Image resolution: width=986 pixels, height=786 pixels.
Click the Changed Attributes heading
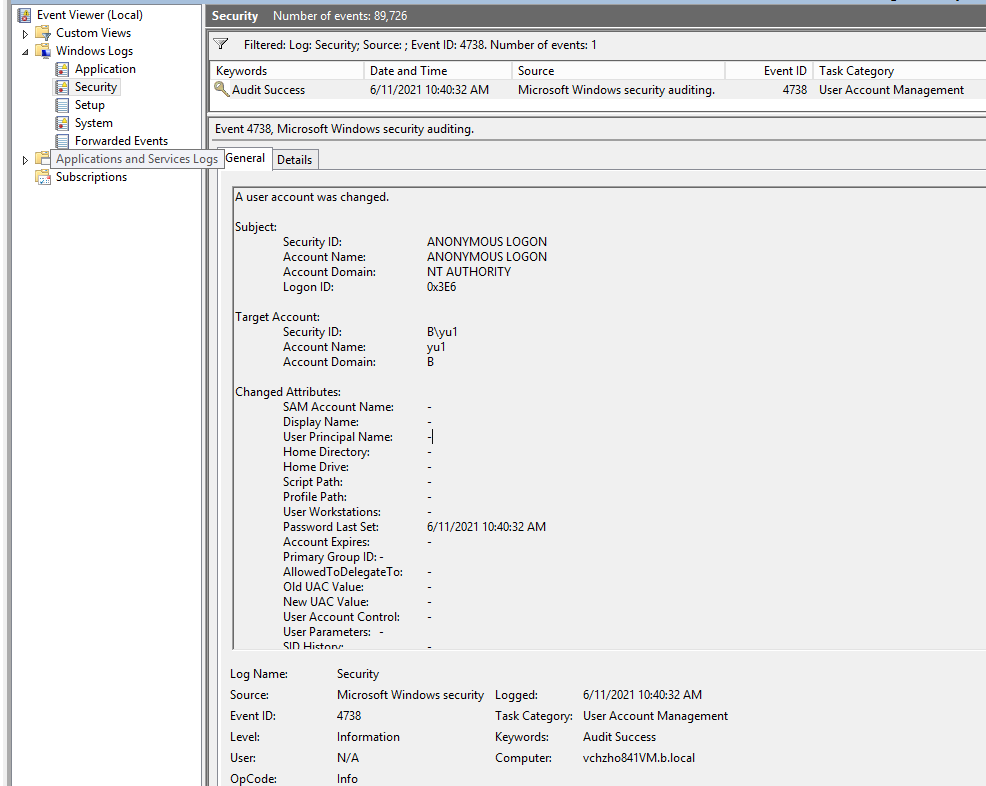288,392
